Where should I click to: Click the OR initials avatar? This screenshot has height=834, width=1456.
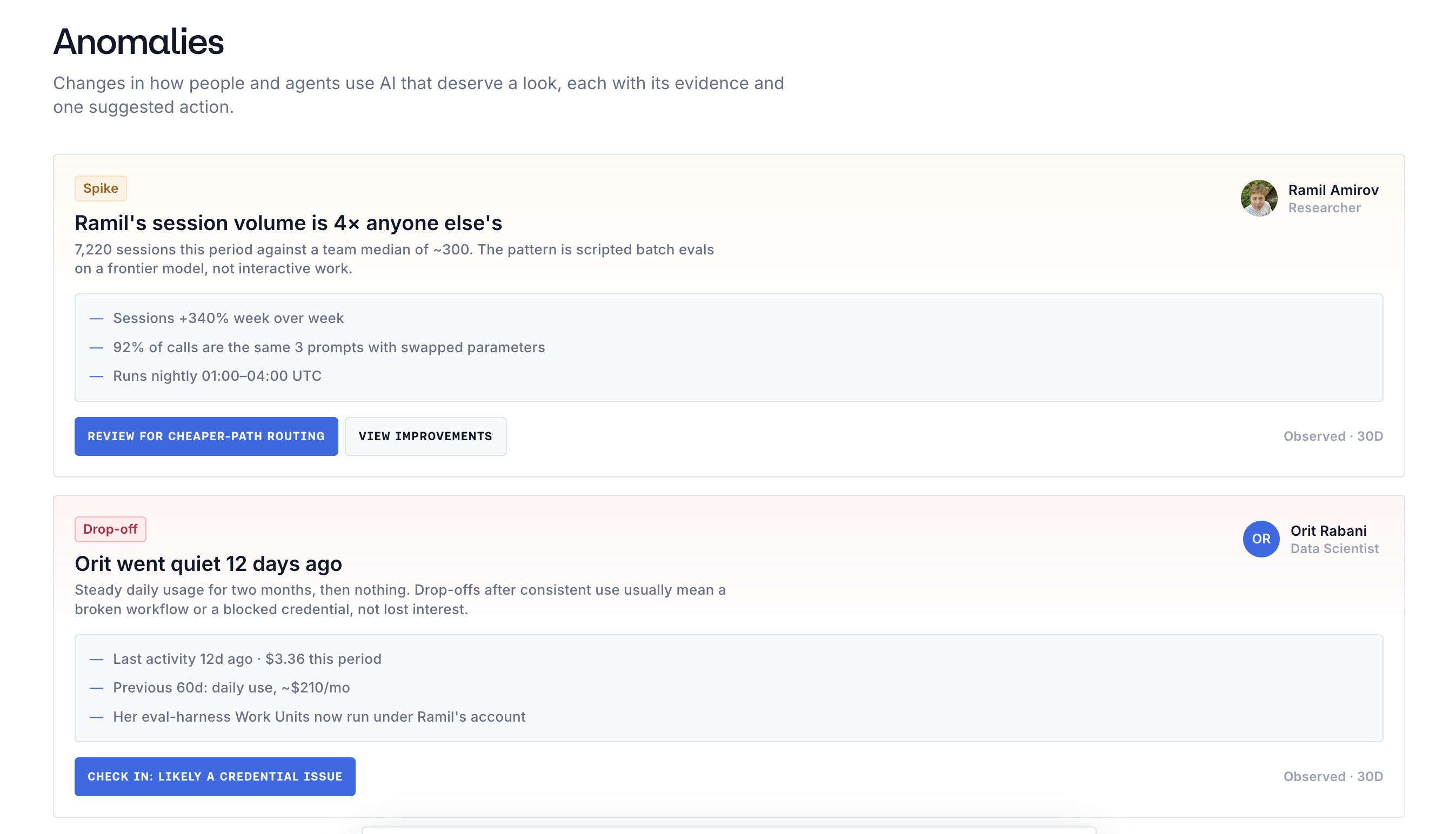pos(1260,539)
